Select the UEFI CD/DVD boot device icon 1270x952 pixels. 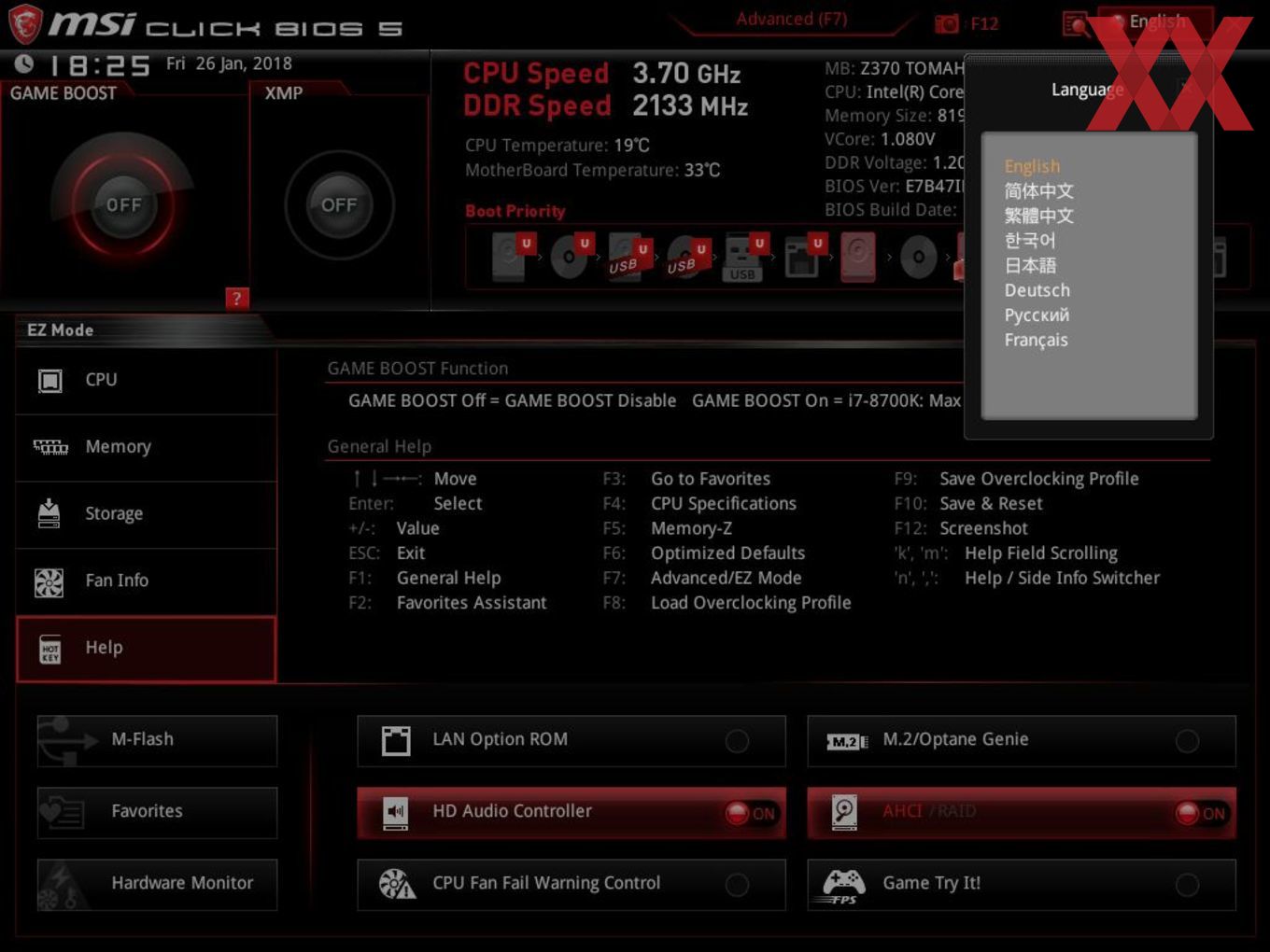pos(571,257)
